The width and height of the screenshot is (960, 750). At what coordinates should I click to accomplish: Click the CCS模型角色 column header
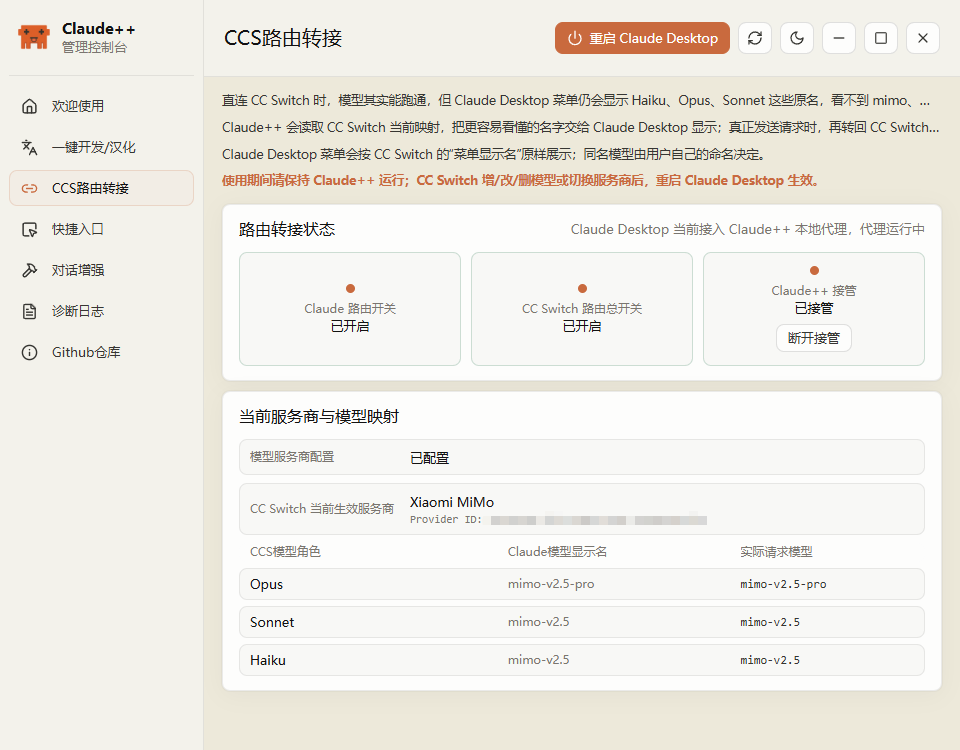pyautogui.click(x=285, y=552)
